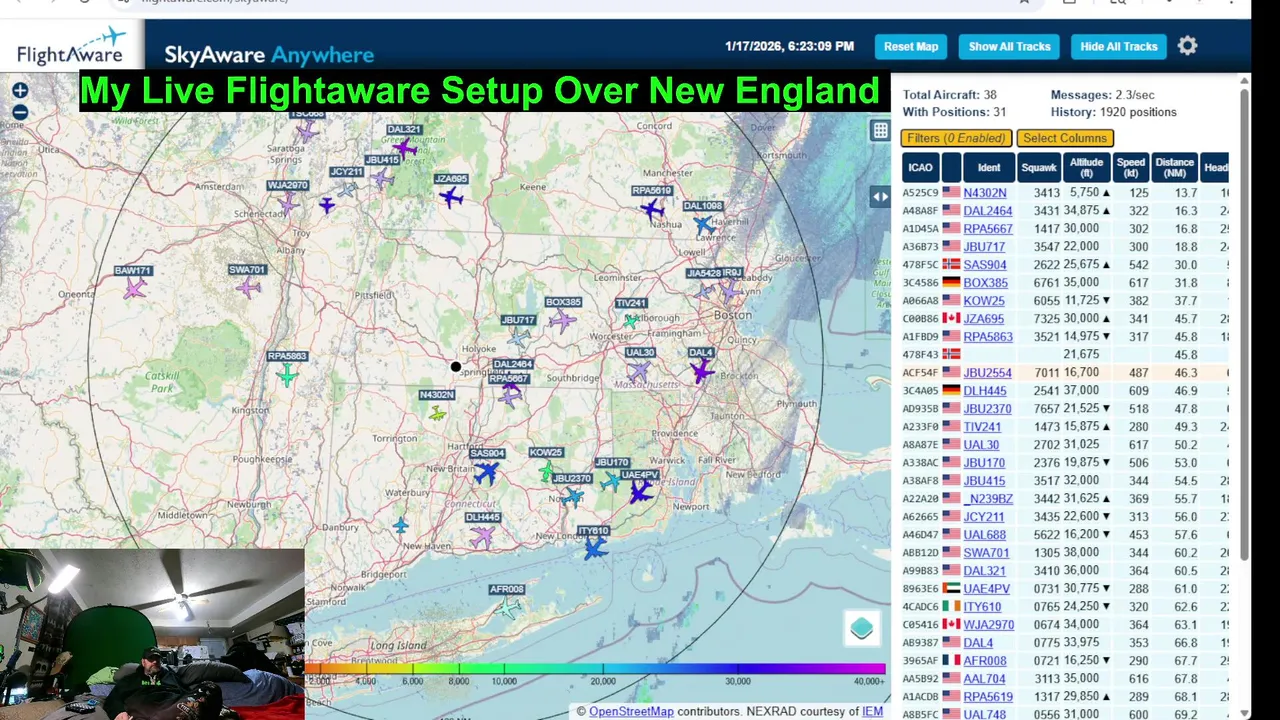Click the altitude color legend bar
The image size is (1280, 720).
(595, 669)
